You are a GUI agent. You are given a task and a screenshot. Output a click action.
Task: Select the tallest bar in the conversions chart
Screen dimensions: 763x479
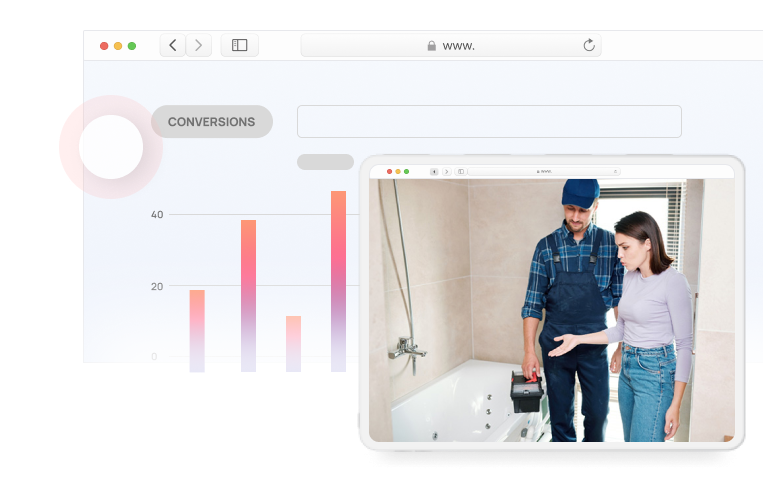(338, 280)
